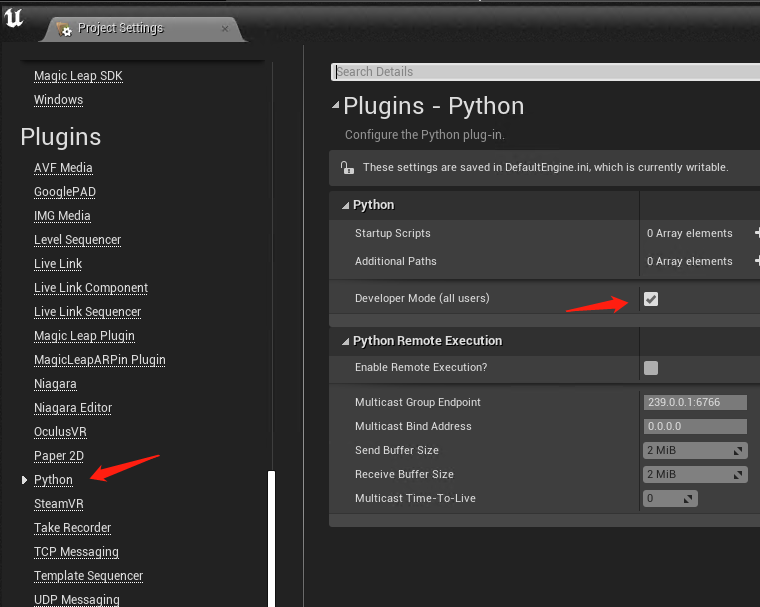Image resolution: width=760 pixels, height=607 pixels.
Task: Open Niagara Editor settings
Action: pos(73,408)
